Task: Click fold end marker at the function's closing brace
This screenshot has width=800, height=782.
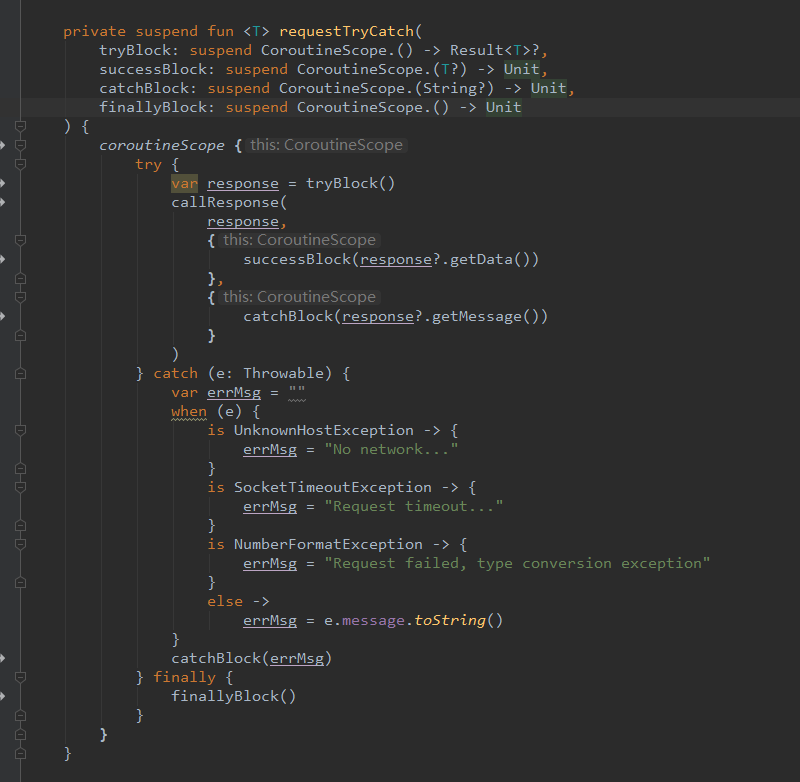Action: coord(20,753)
